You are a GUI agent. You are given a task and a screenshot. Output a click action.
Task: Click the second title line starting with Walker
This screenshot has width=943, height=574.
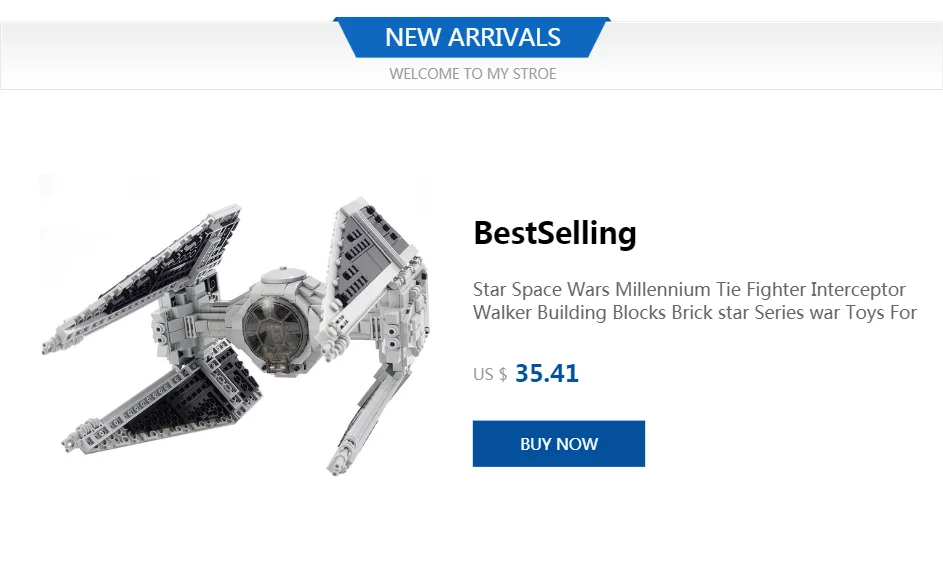(x=694, y=313)
